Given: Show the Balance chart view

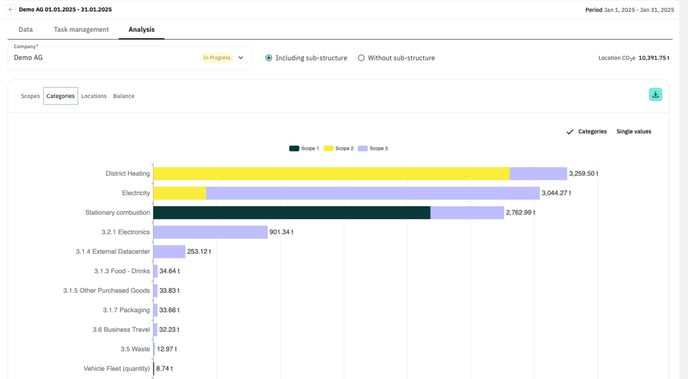Looking at the screenshot, I should [124, 96].
